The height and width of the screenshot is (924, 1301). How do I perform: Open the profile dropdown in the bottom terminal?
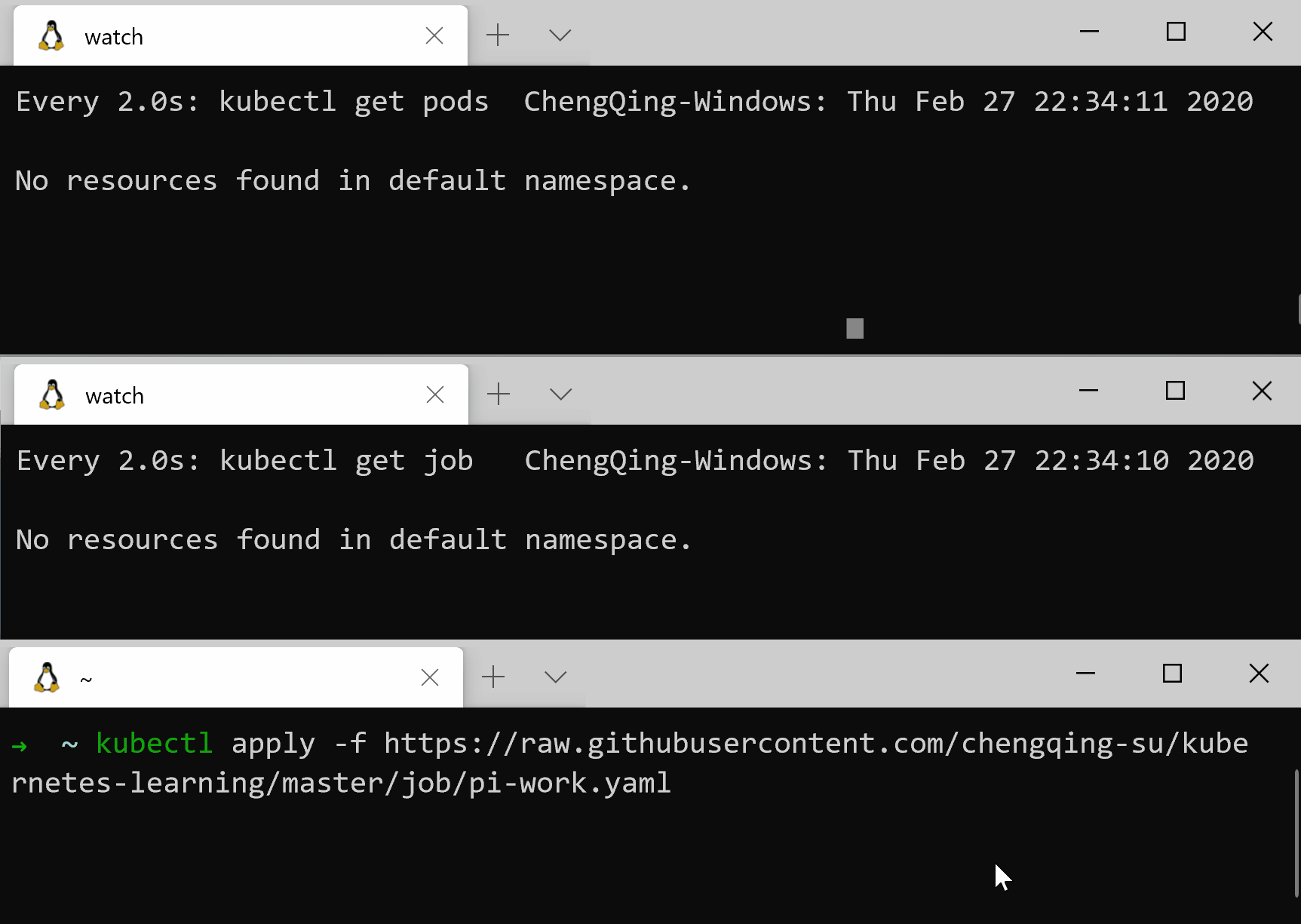tap(555, 677)
